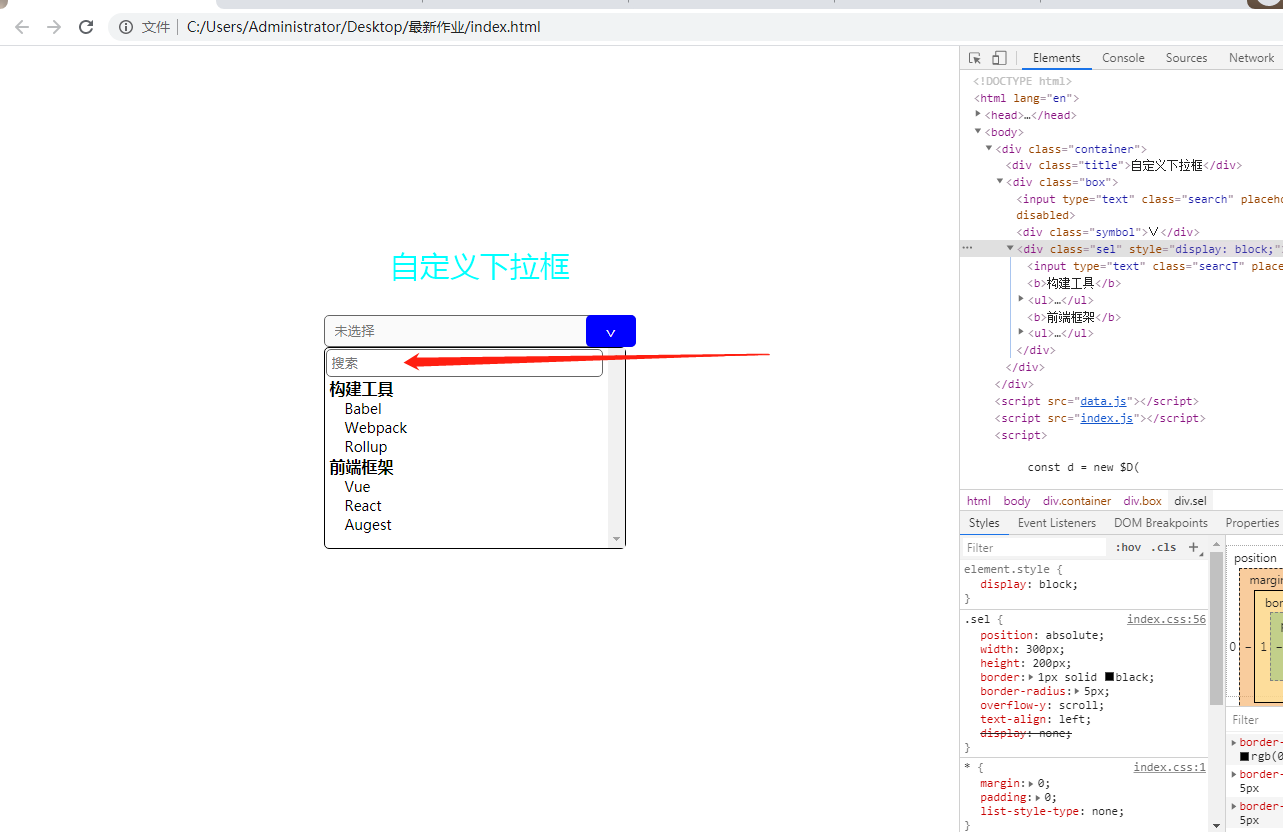This screenshot has height=832, width=1283.
Task: Click the div.box breadcrumb
Action: pyautogui.click(x=1143, y=501)
